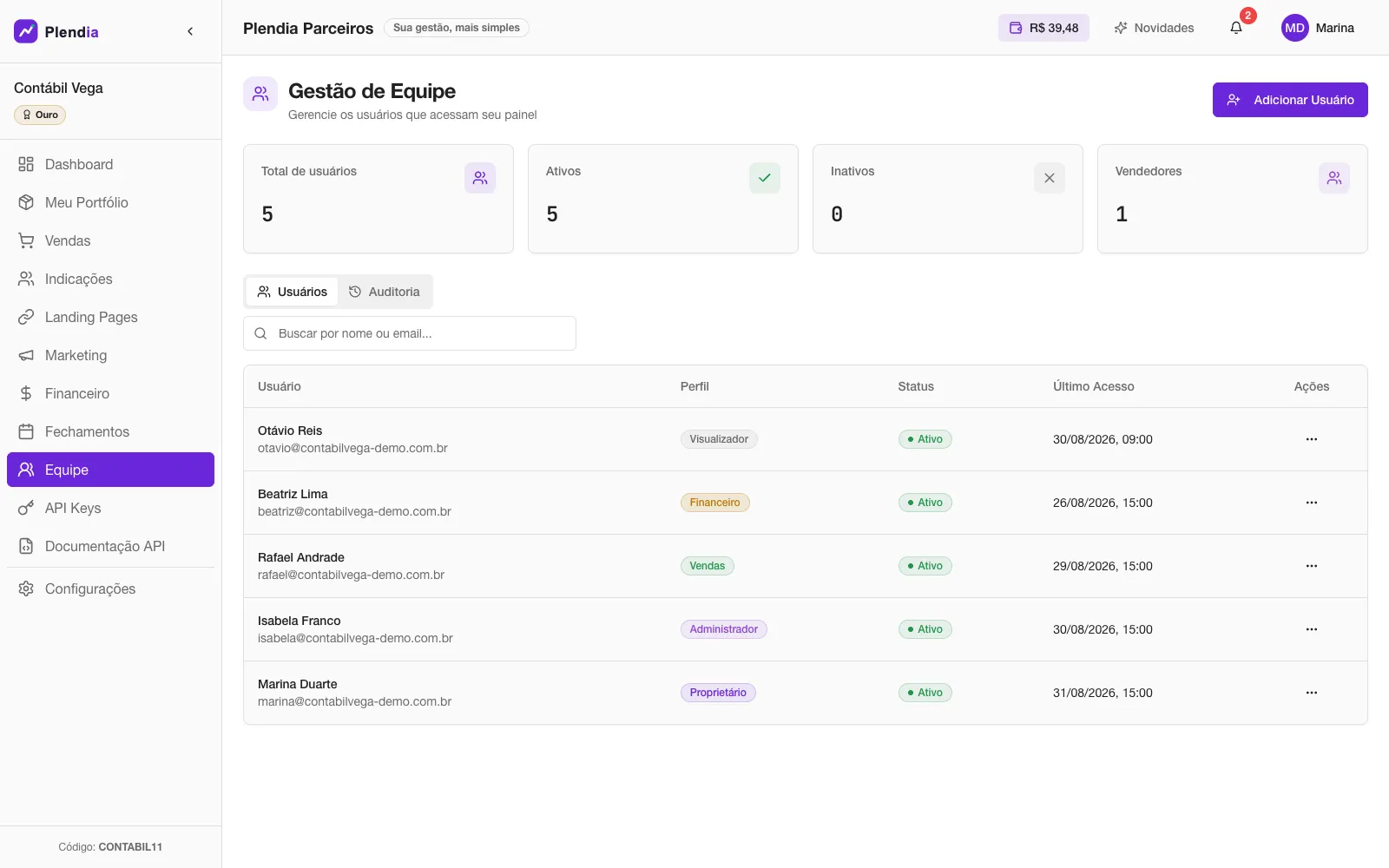Click the Inativos X icon
Image resolution: width=1389 pixels, height=868 pixels.
tap(1050, 178)
